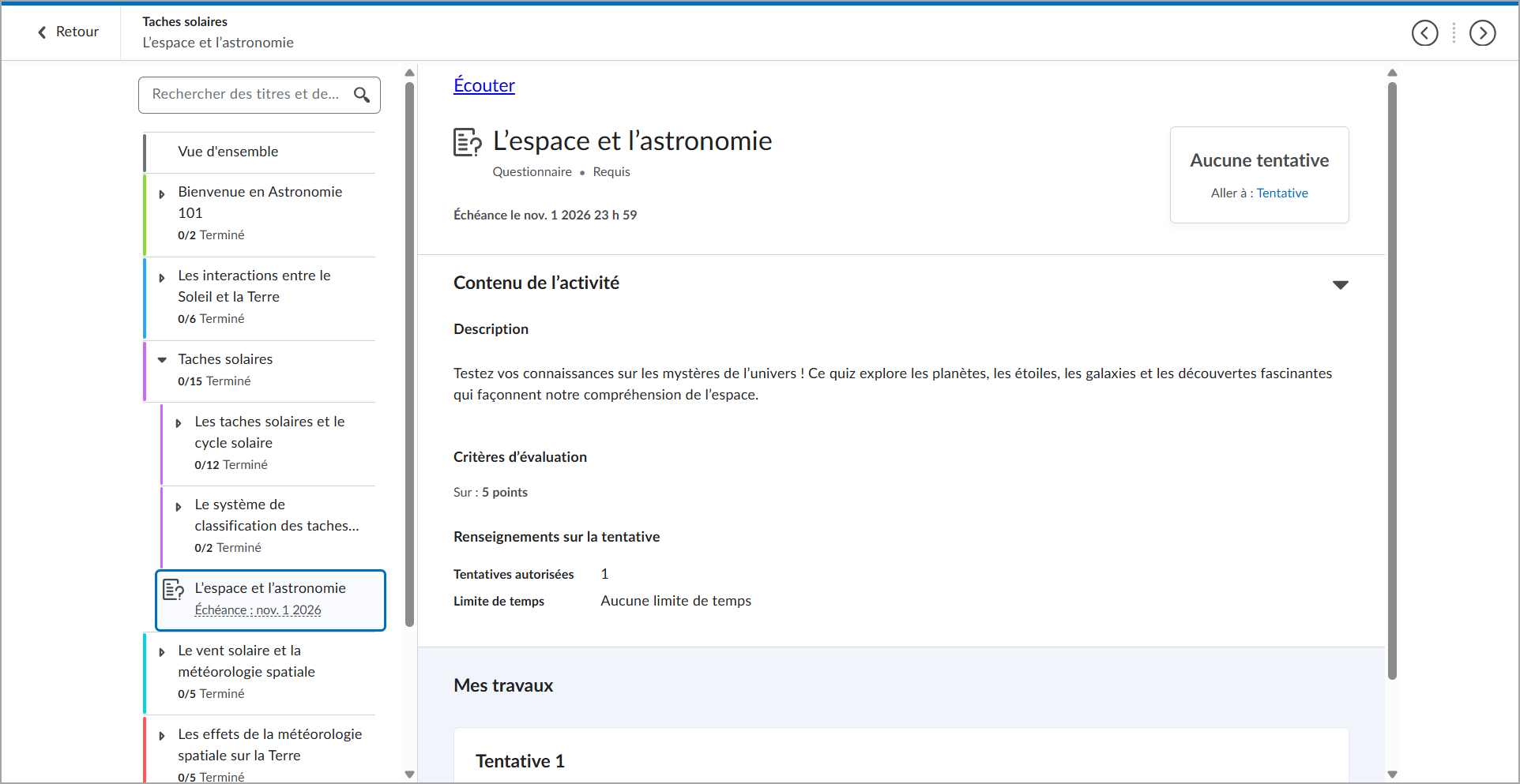Click the sidebar scrollbar down arrow
Viewport: 1520px width, 784px height.
[x=409, y=775]
